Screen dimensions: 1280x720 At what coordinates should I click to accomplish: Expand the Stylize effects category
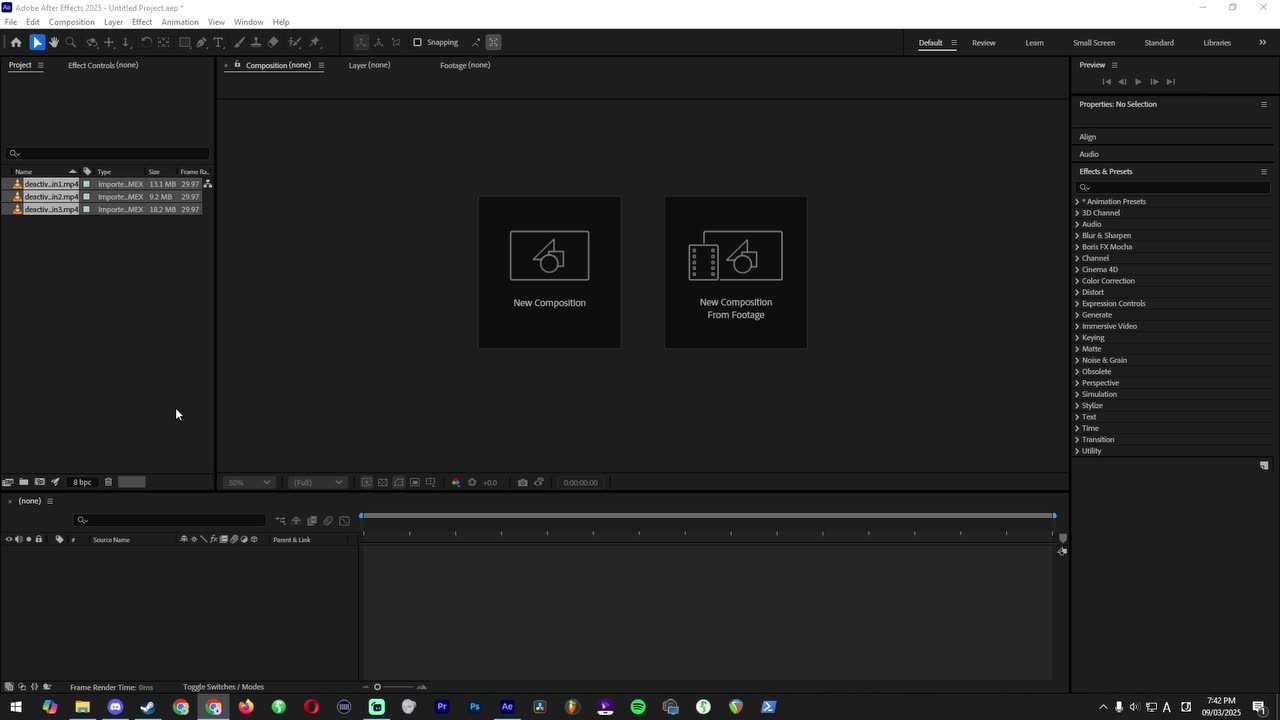(x=1077, y=406)
